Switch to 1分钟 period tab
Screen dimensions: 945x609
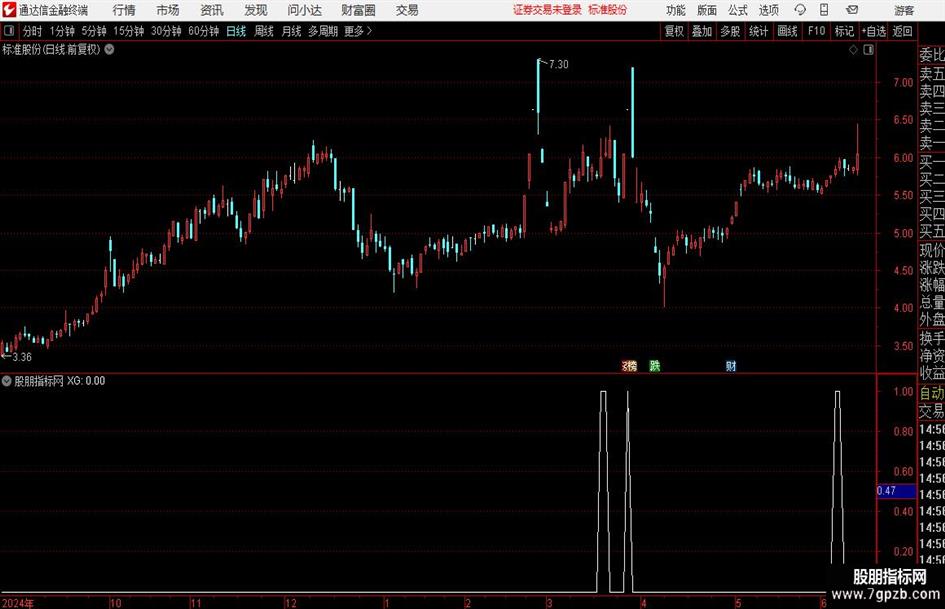(x=62, y=31)
